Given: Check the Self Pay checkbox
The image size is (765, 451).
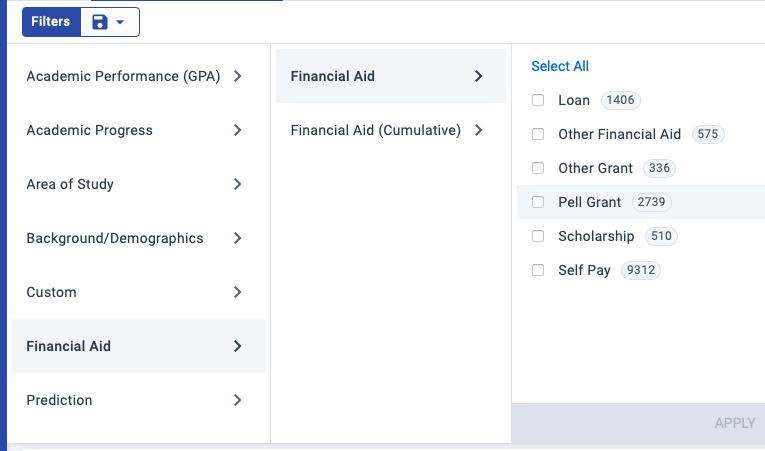Looking at the screenshot, I should point(538,270).
